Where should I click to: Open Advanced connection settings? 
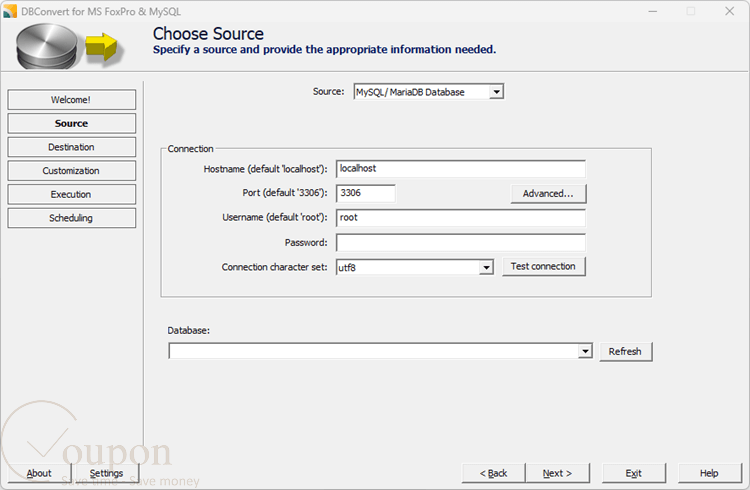pyautogui.click(x=548, y=194)
